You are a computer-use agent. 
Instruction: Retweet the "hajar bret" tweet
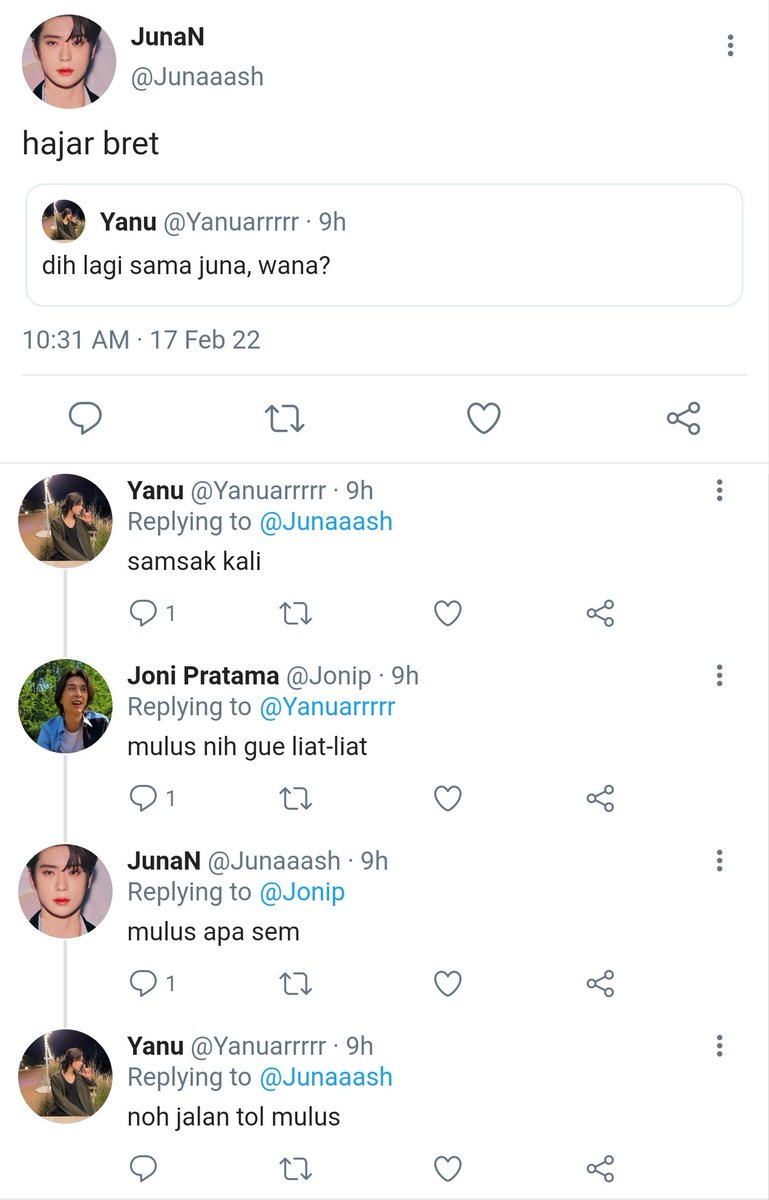pyautogui.click(x=285, y=418)
